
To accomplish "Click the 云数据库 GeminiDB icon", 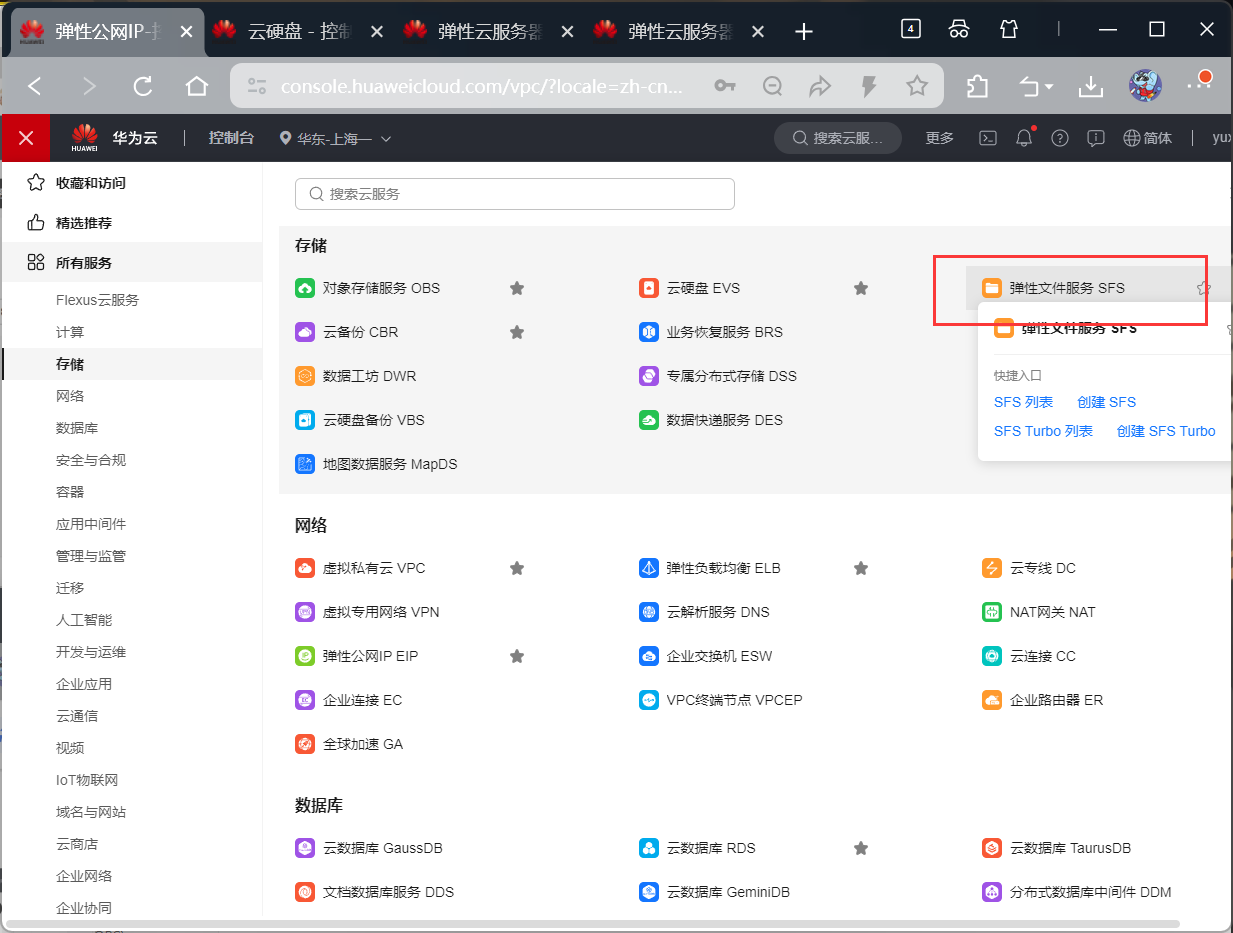I will click(649, 892).
